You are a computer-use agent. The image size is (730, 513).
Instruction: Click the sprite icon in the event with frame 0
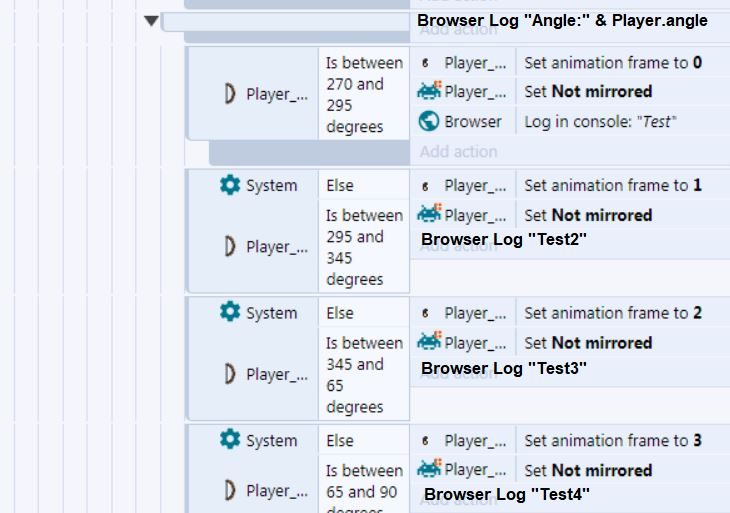(x=429, y=91)
